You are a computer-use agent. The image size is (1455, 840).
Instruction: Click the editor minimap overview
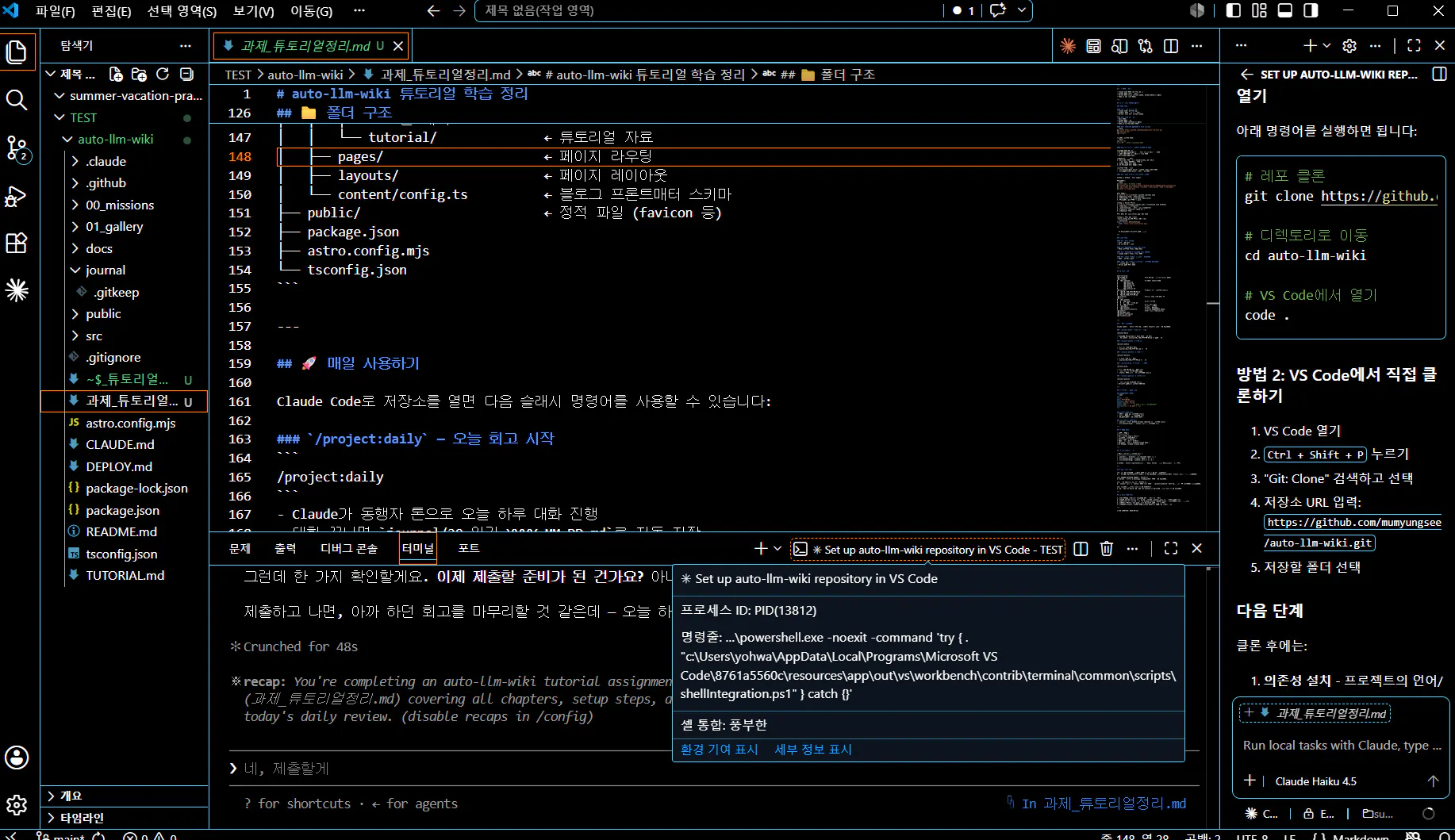1159,301
